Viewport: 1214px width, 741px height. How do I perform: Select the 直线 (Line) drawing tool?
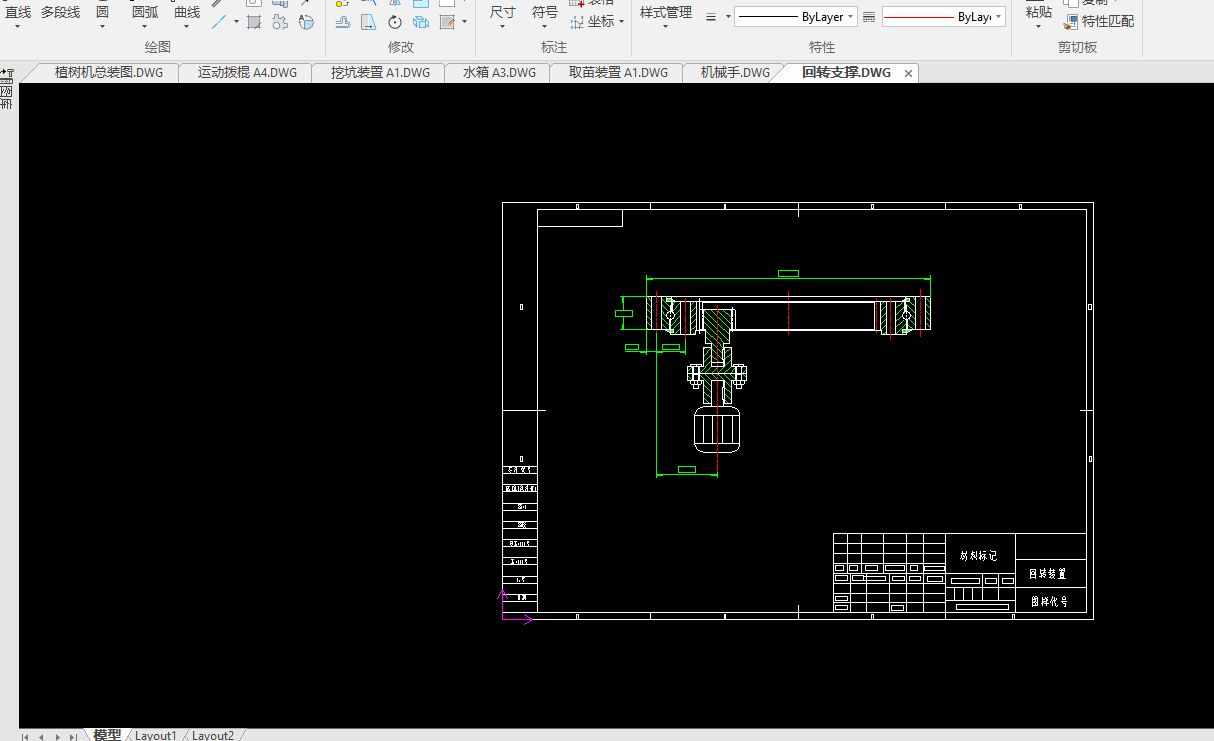point(18,12)
